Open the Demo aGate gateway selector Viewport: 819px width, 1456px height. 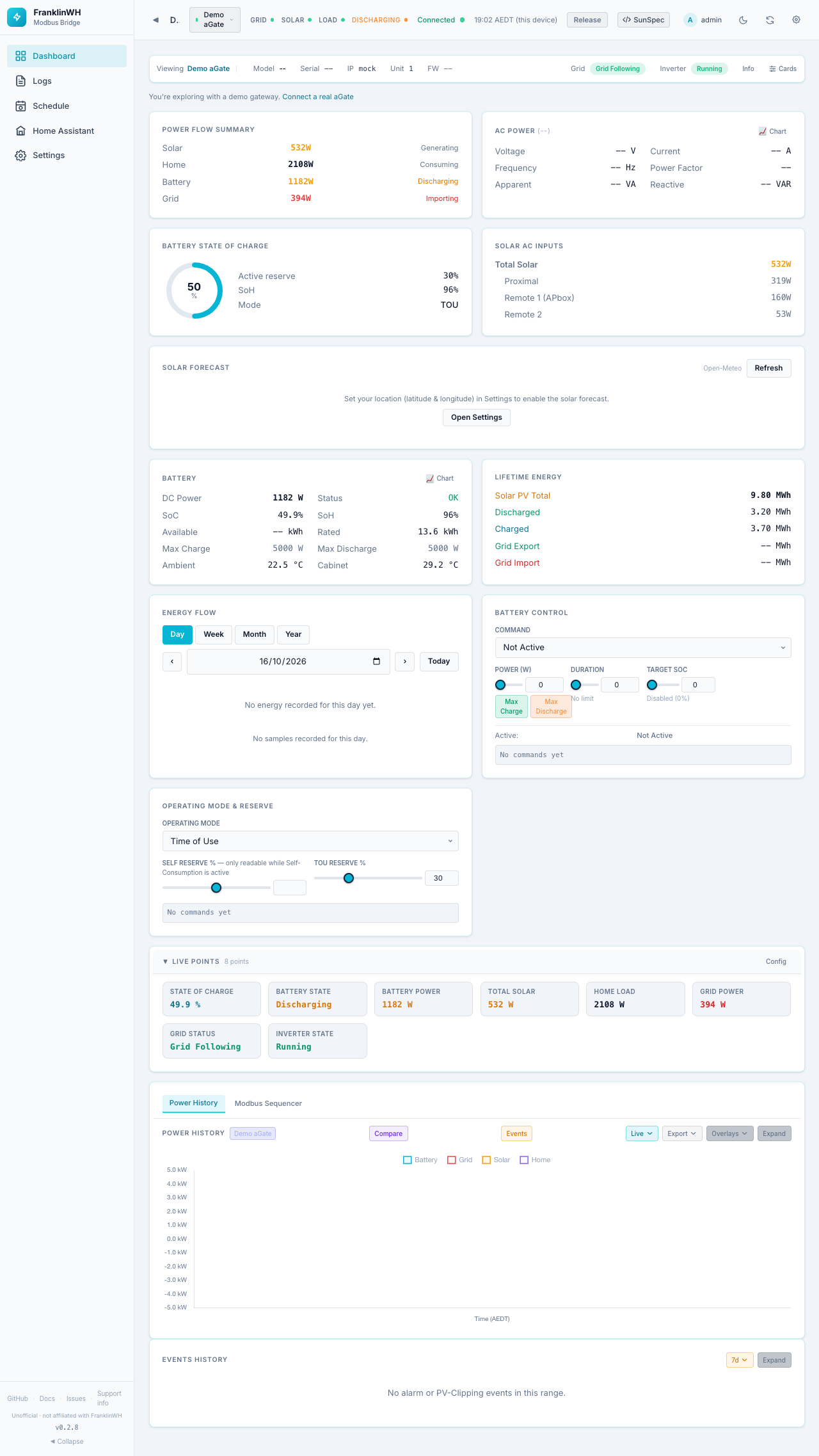tap(215, 20)
